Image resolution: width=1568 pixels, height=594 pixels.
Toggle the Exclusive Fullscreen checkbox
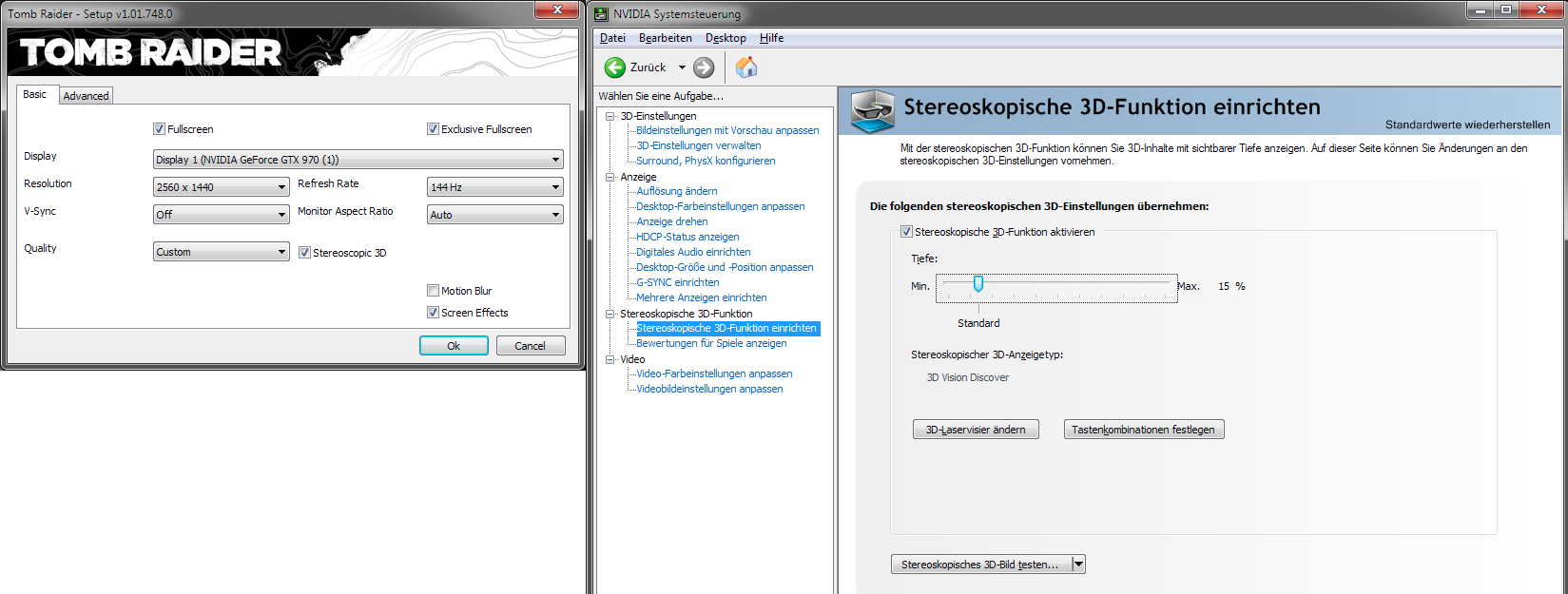pos(433,129)
